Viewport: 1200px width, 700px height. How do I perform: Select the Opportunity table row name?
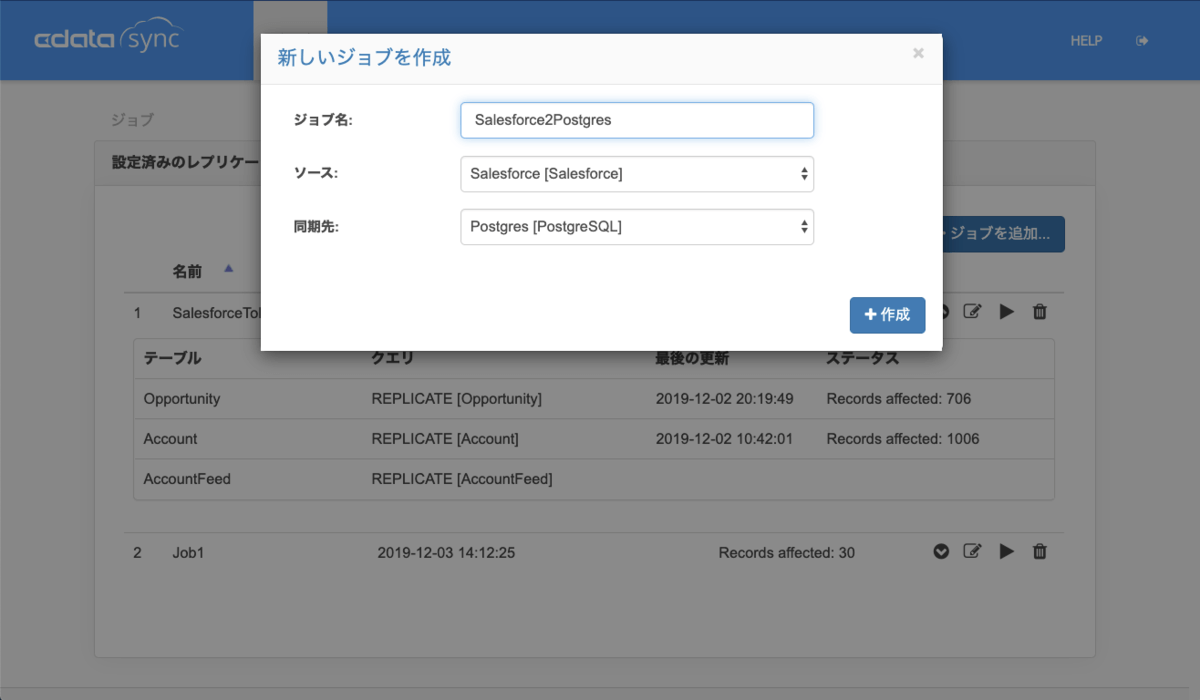click(182, 399)
